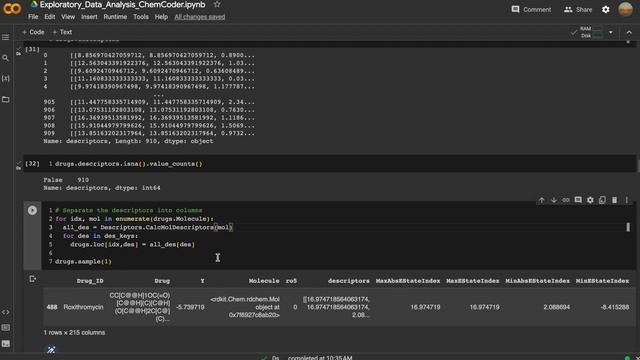Rename notebook title field
This screenshot has width=640, height=360.
122,4
